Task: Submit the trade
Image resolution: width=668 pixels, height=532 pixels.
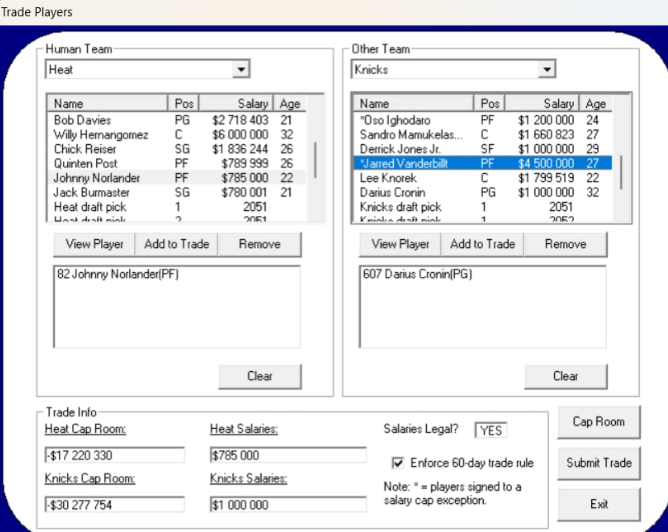Action: [599, 463]
